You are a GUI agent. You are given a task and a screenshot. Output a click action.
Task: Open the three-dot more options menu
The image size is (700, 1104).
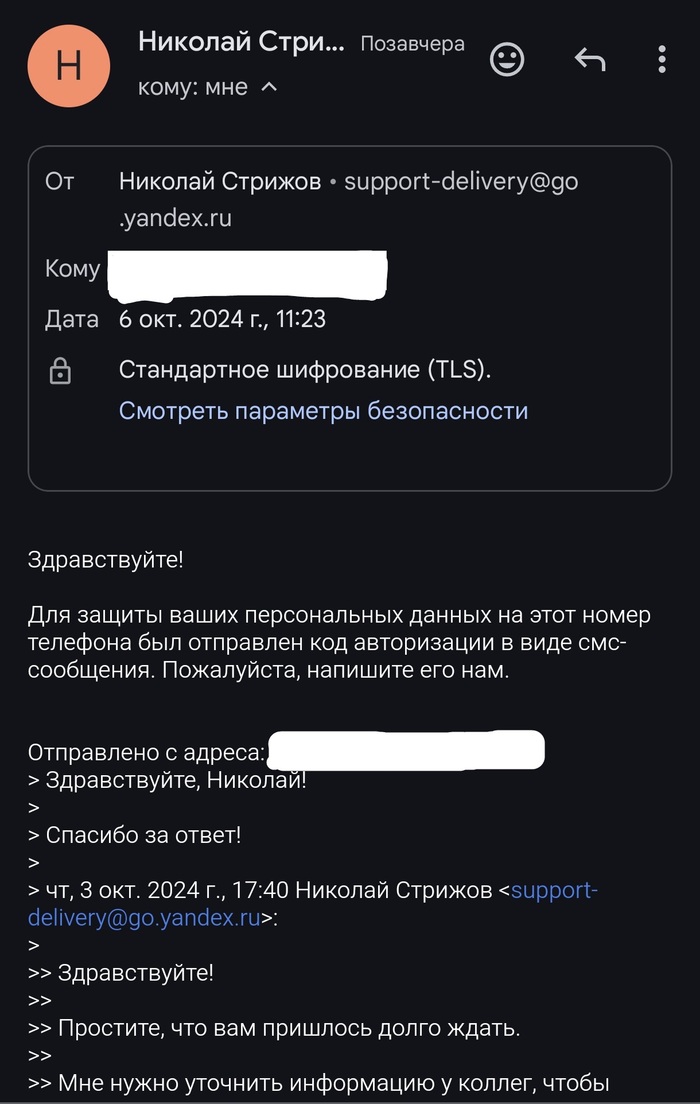[x=662, y=59]
